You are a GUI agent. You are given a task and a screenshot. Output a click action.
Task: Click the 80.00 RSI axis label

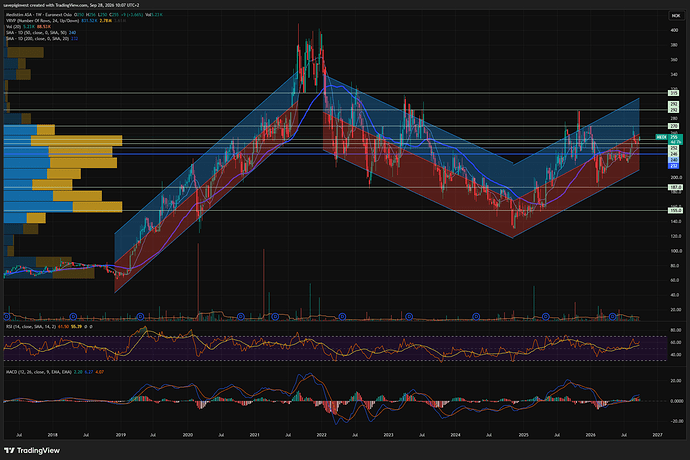click(676, 330)
